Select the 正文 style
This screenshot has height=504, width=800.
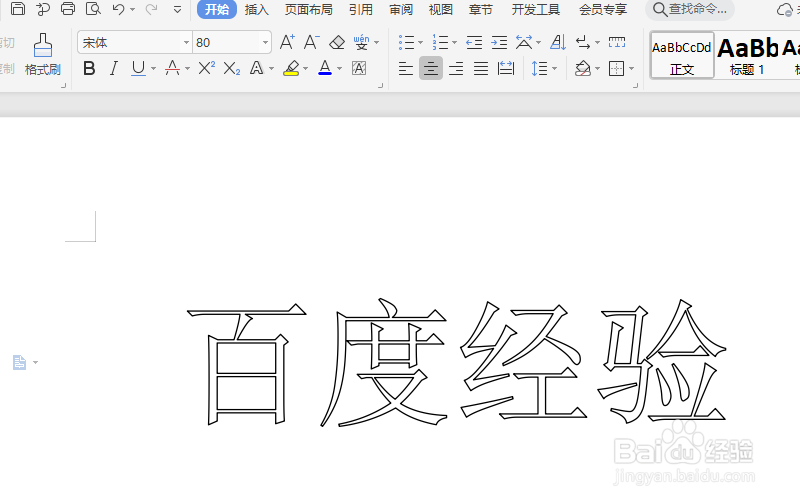[682, 55]
